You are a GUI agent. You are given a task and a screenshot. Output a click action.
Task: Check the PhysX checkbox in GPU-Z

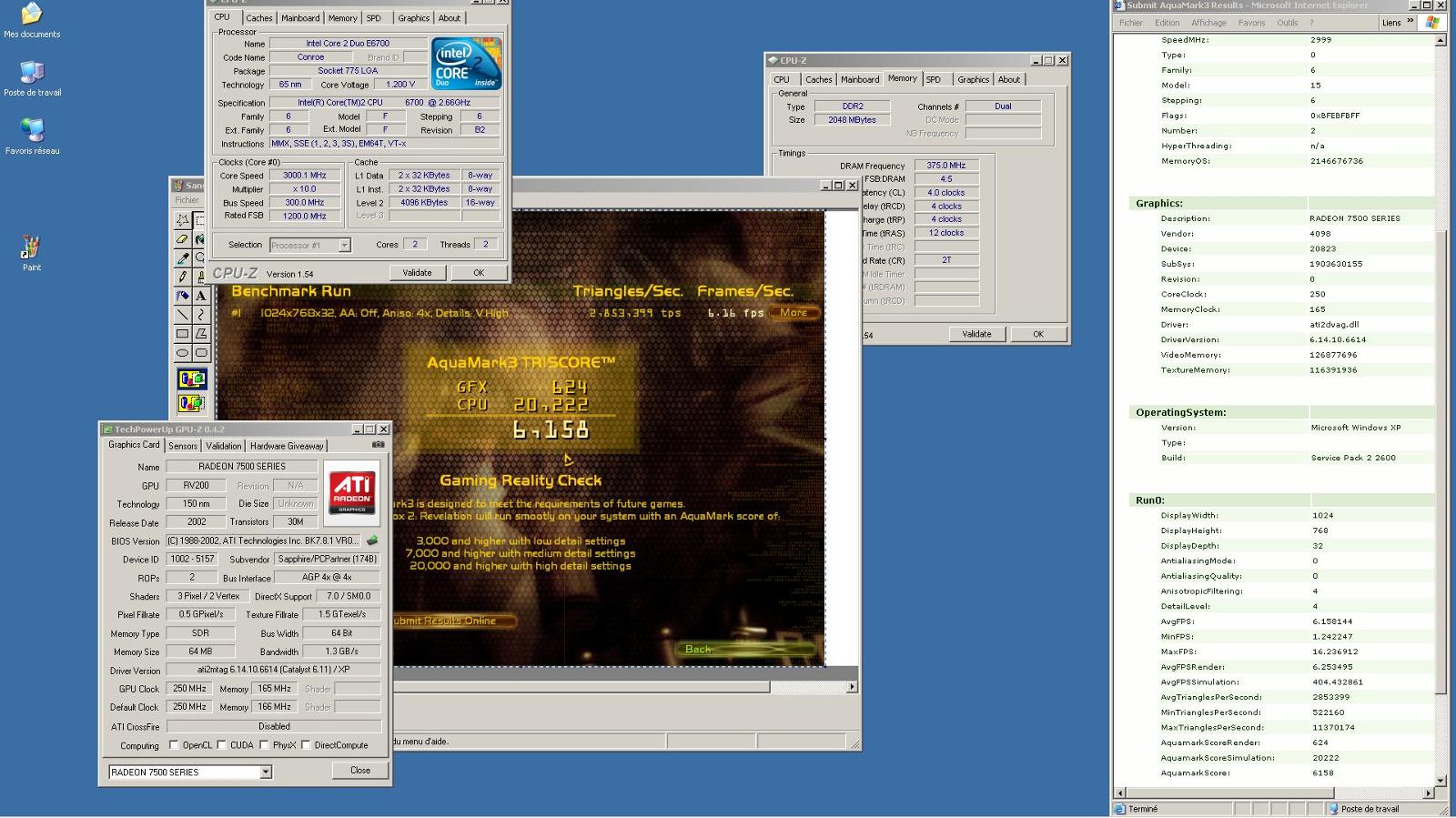tap(264, 745)
